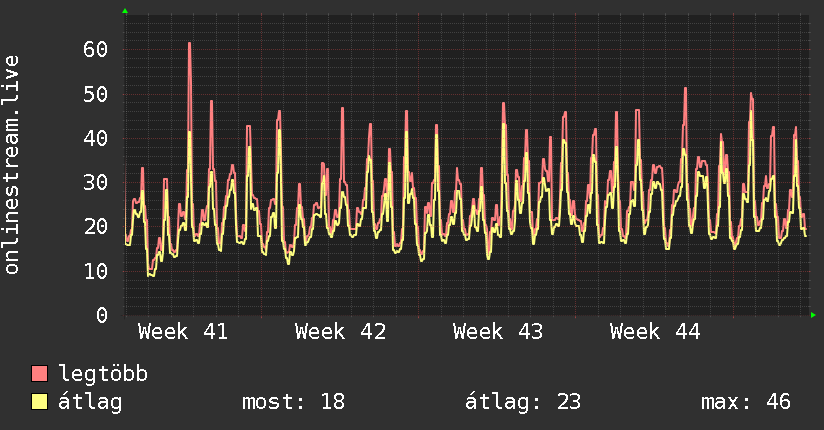Click the green arrow atop the y-axis
Screen dimensions: 824x430
(125, 11)
